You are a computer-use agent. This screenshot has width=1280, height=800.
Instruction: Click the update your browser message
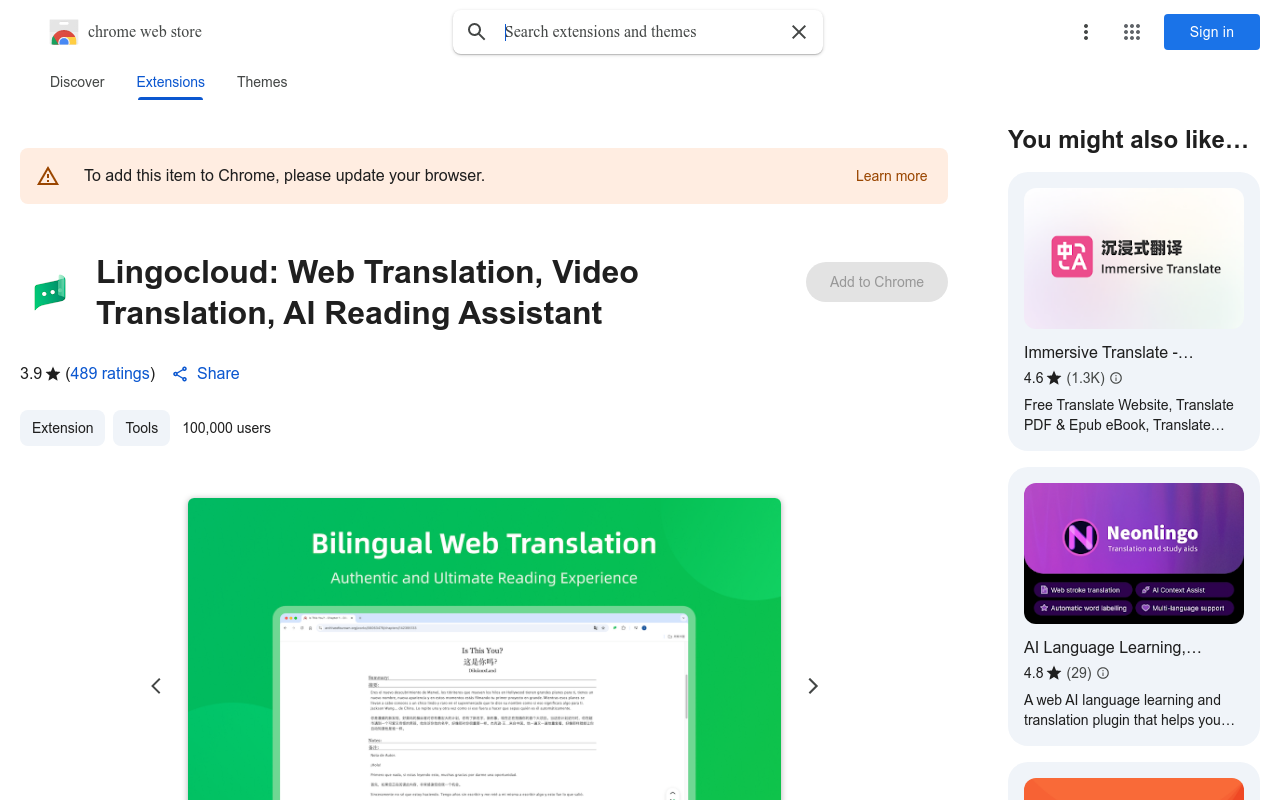(x=284, y=176)
